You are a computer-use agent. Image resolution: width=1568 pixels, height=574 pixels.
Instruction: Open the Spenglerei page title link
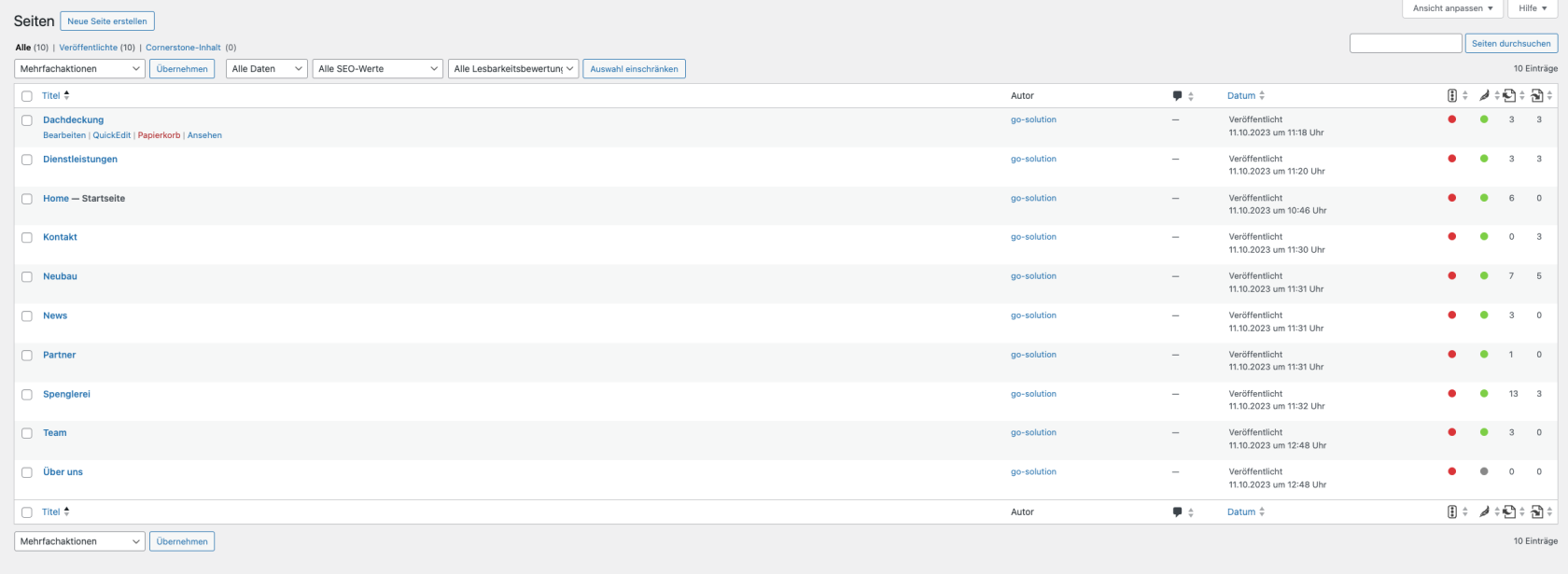click(66, 394)
